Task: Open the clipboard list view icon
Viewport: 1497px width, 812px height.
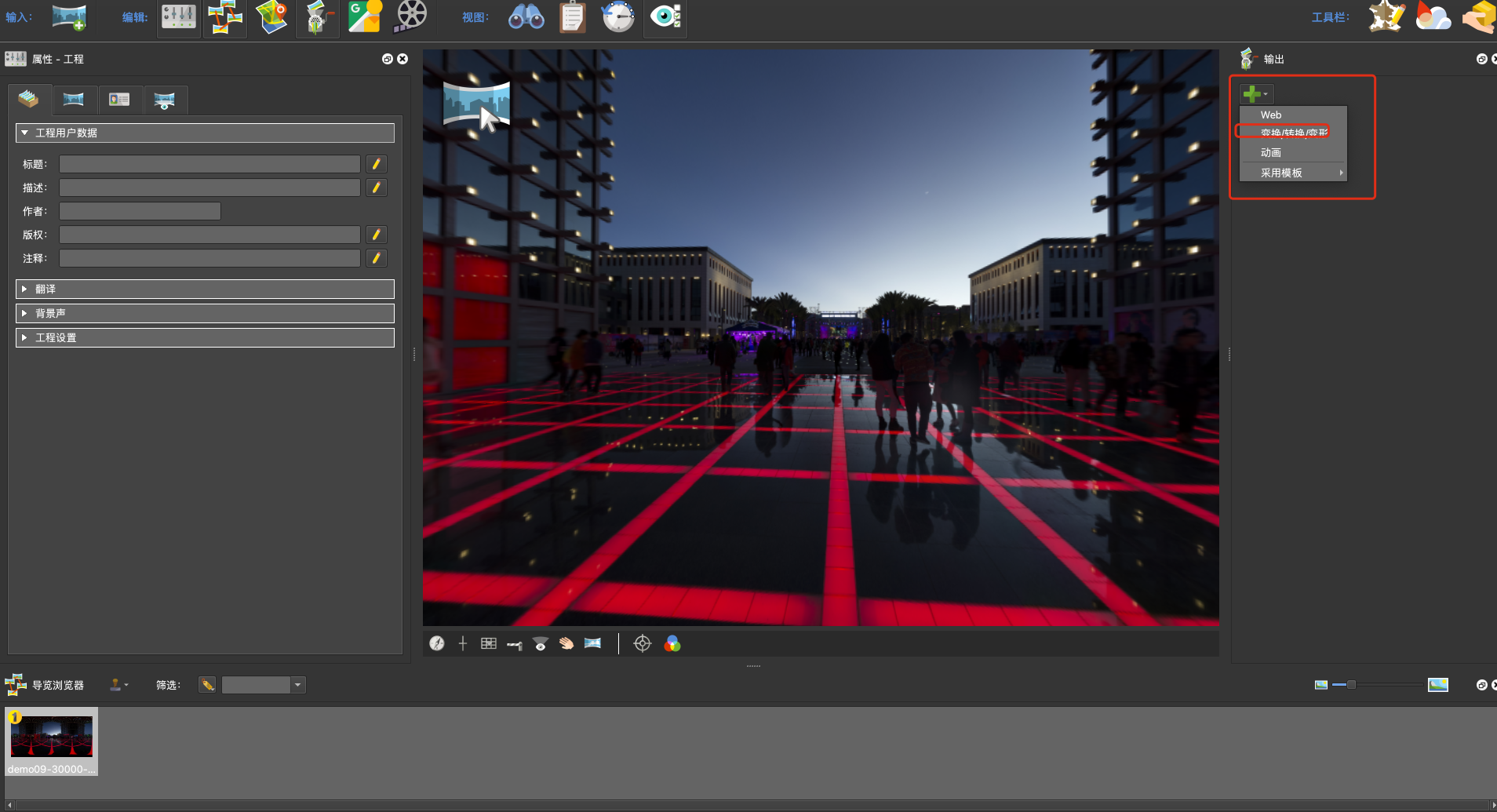Action: pos(573,16)
